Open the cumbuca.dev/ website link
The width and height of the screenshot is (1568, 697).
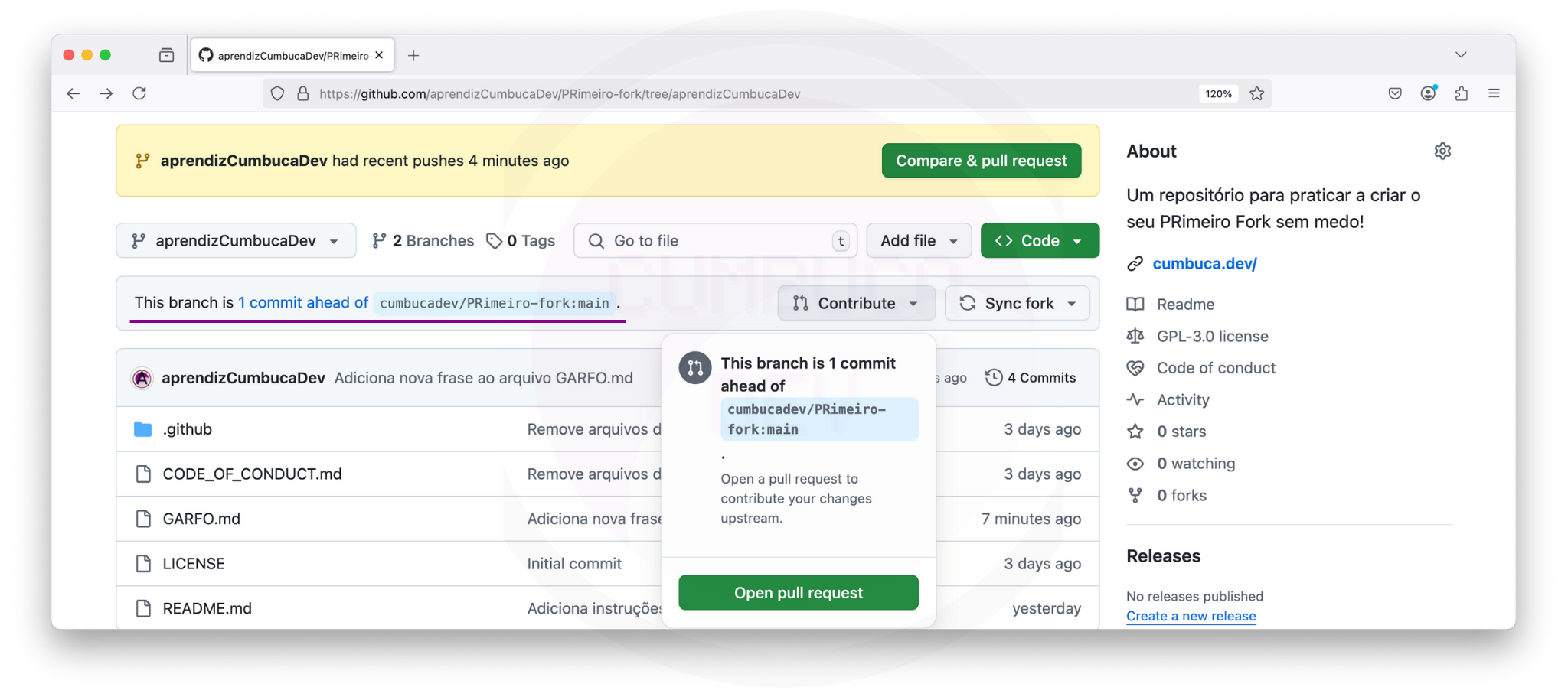click(1204, 264)
